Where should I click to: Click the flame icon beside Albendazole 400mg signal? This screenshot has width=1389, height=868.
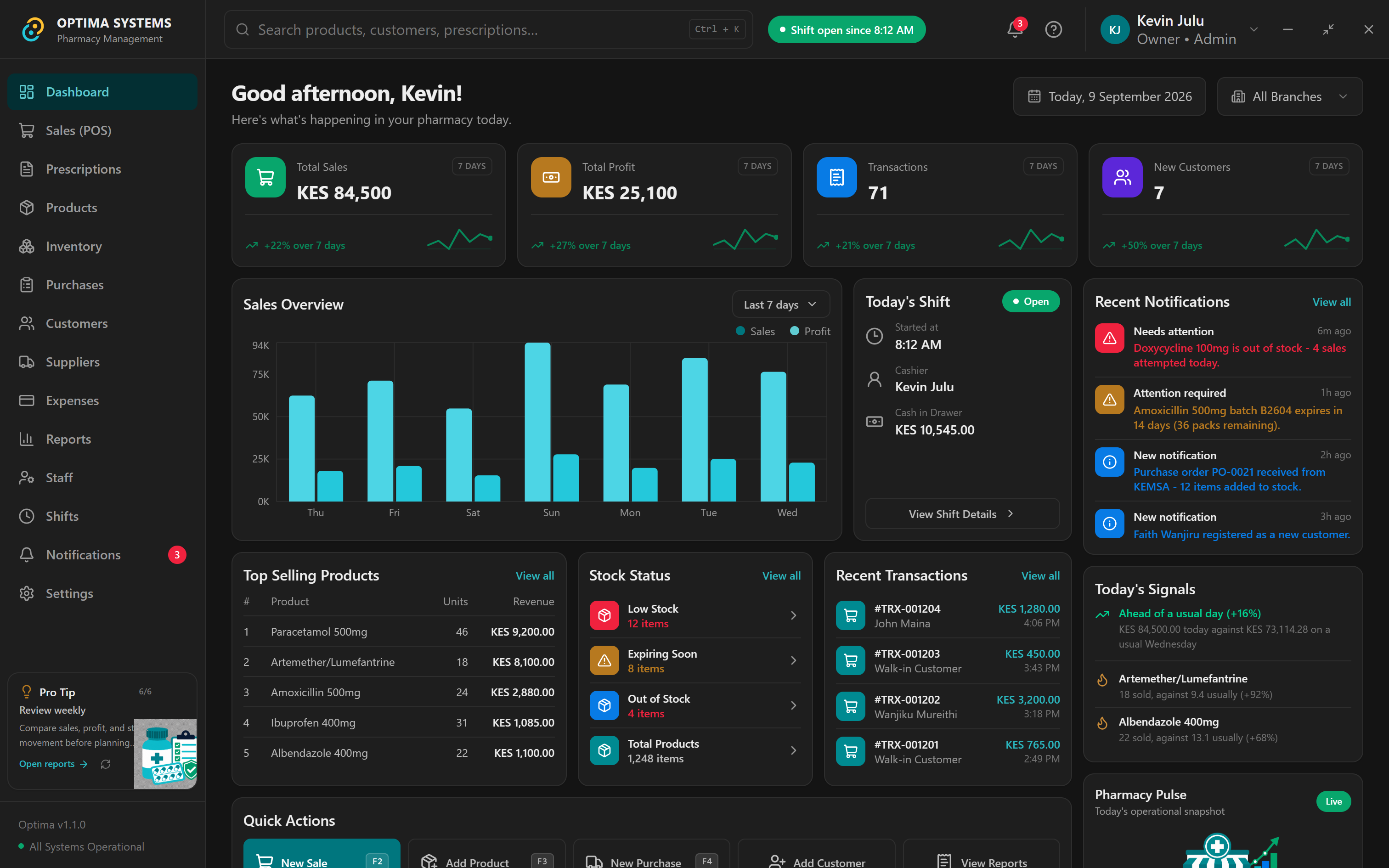click(1102, 723)
